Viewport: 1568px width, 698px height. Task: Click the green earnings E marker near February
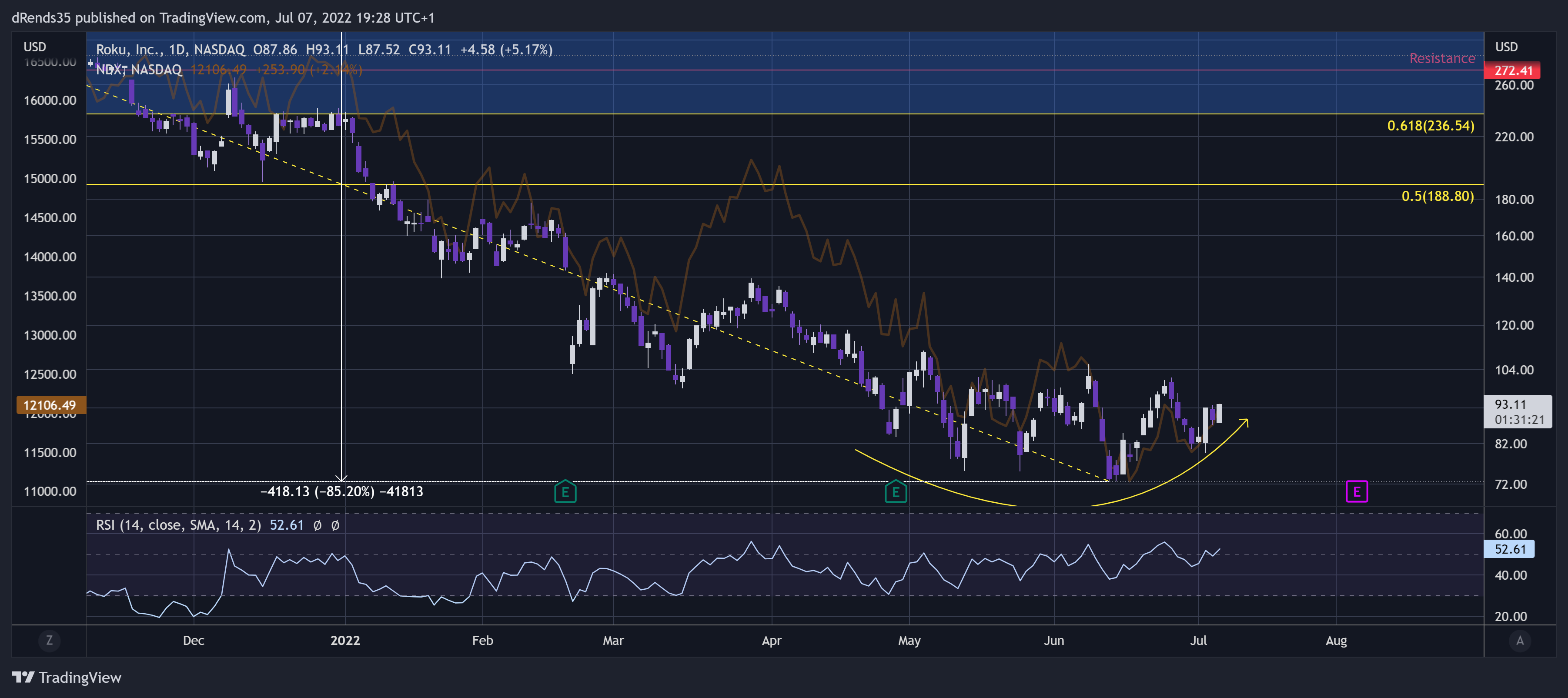pyautogui.click(x=565, y=492)
